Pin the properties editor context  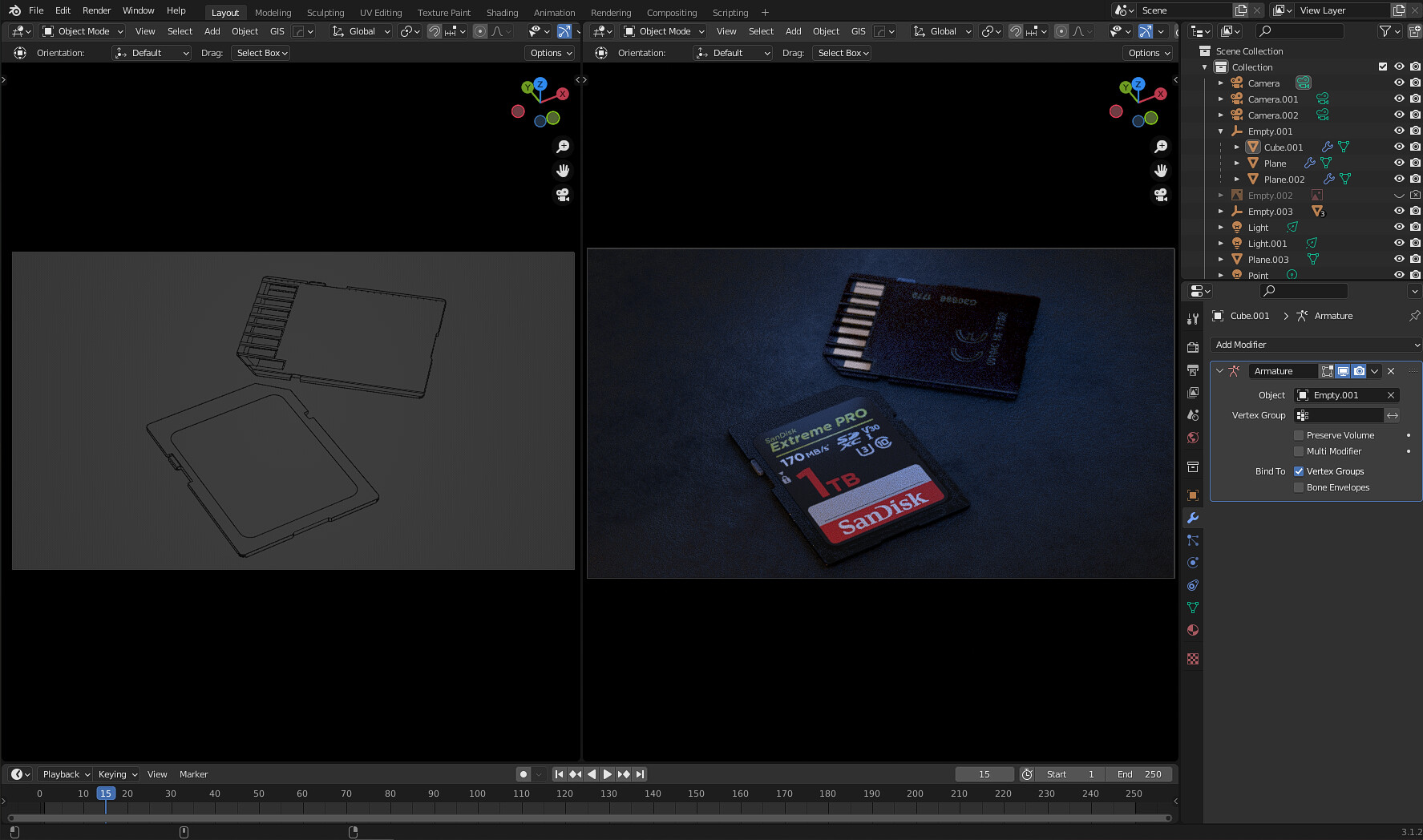click(x=1414, y=316)
